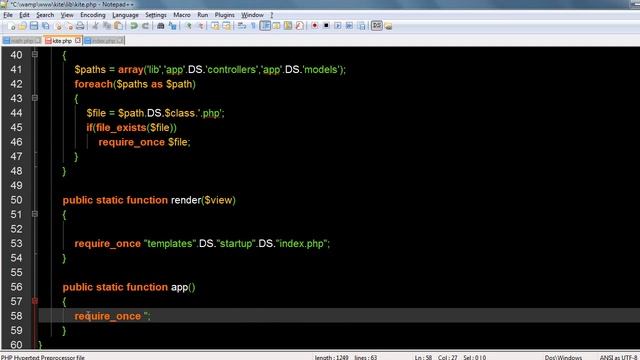Close the kite.php tab with its X

click(x=78, y=40)
